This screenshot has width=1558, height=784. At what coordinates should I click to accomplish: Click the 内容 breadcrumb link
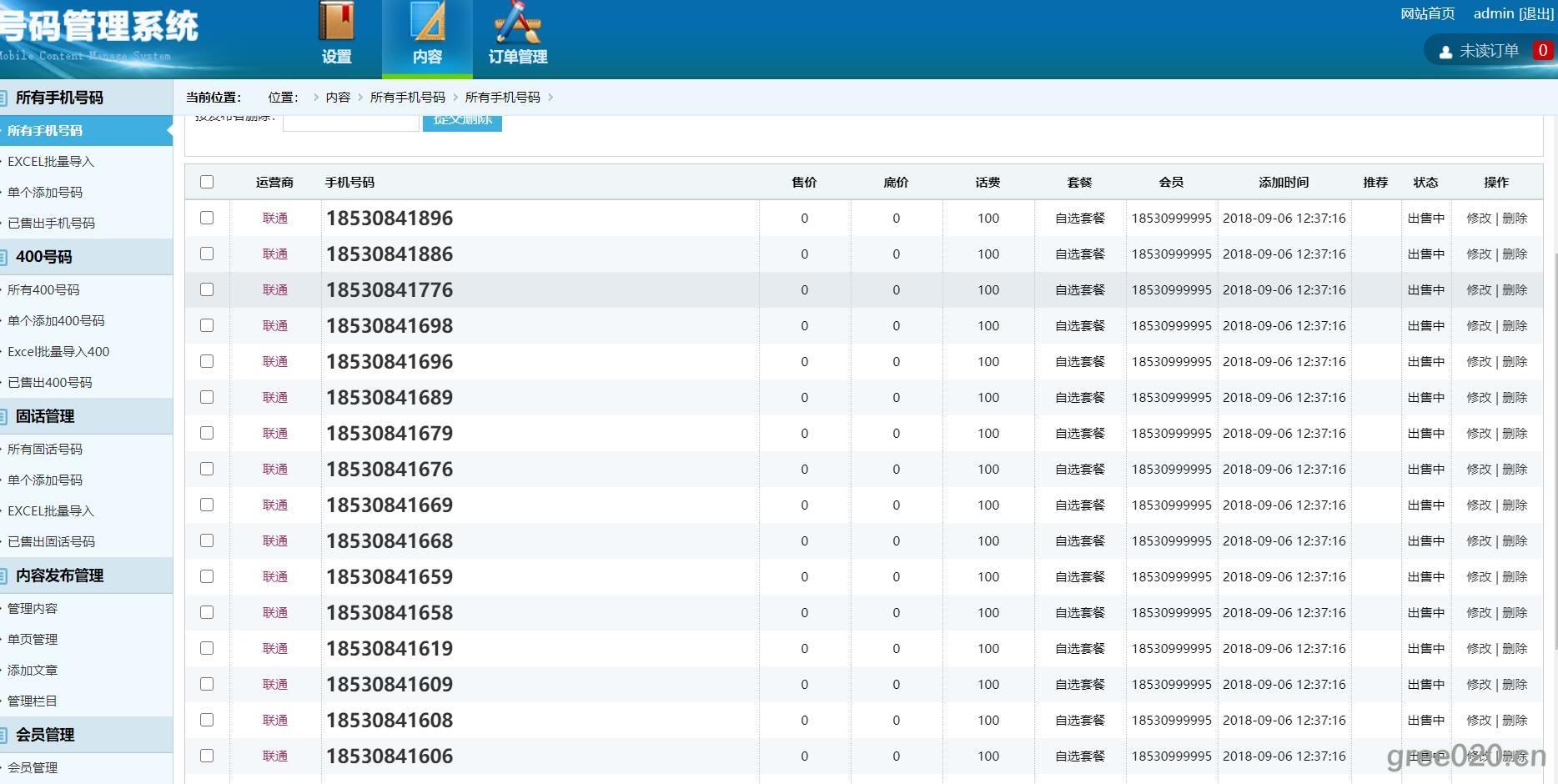point(338,98)
